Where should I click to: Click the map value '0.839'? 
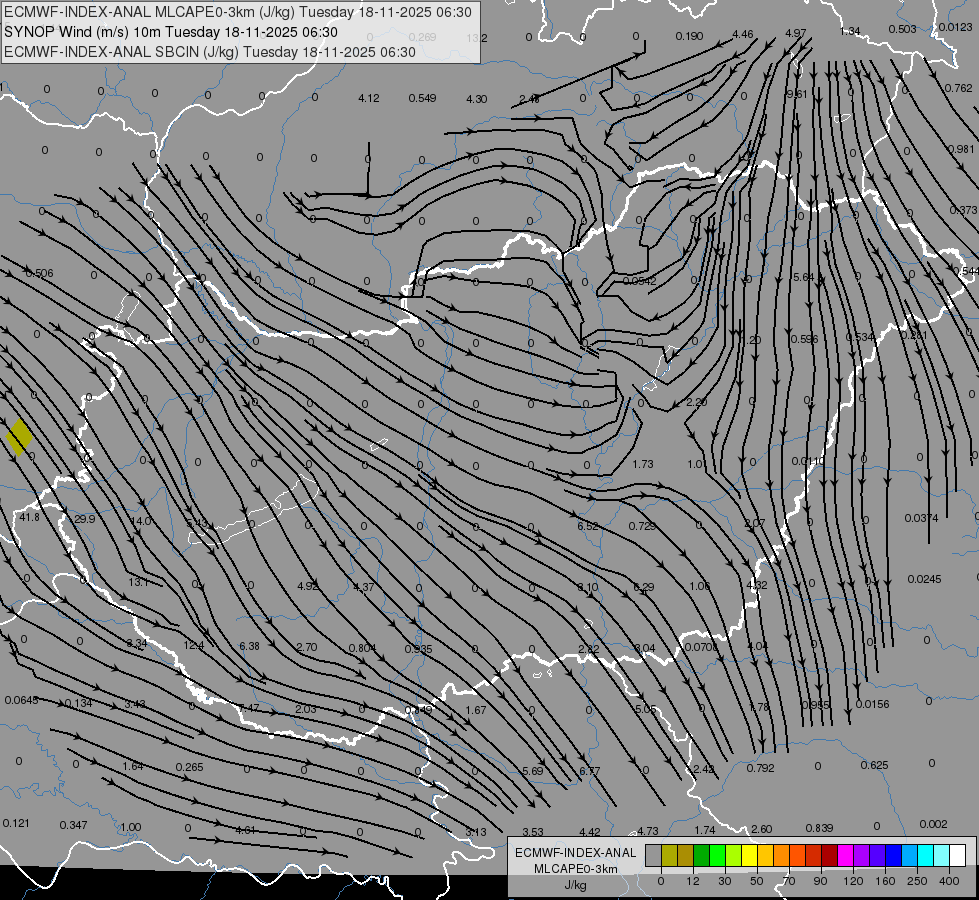click(x=819, y=828)
